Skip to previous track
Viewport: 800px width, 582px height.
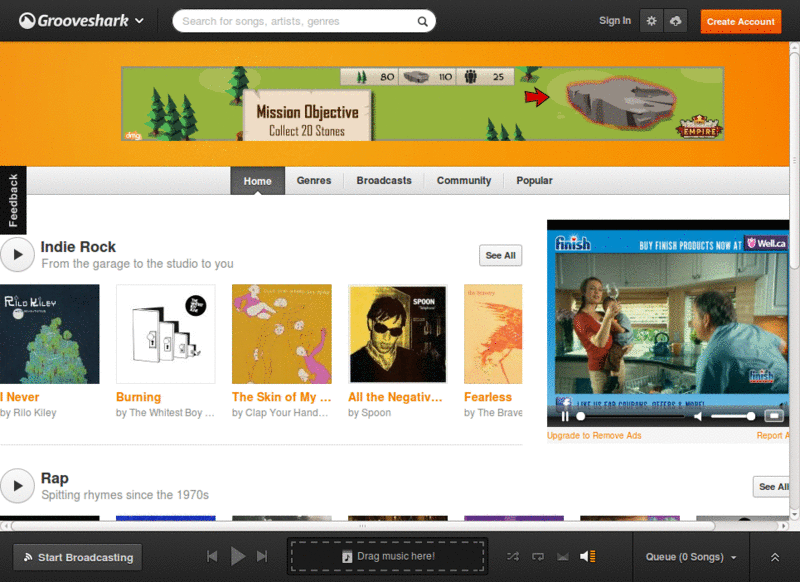point(212,556)
